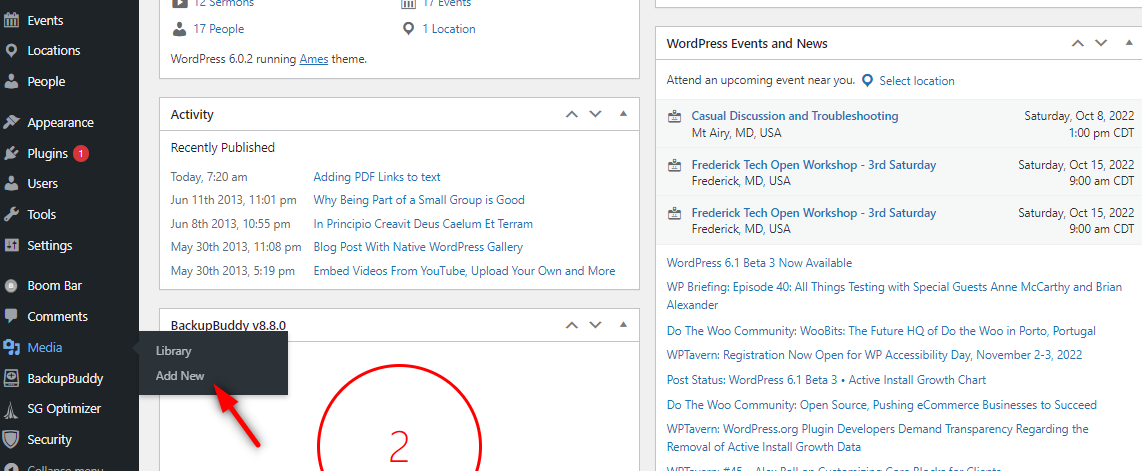Move WordPress Events and News panel up
The image size is (1142, 471).
[x=1078, y=44]
